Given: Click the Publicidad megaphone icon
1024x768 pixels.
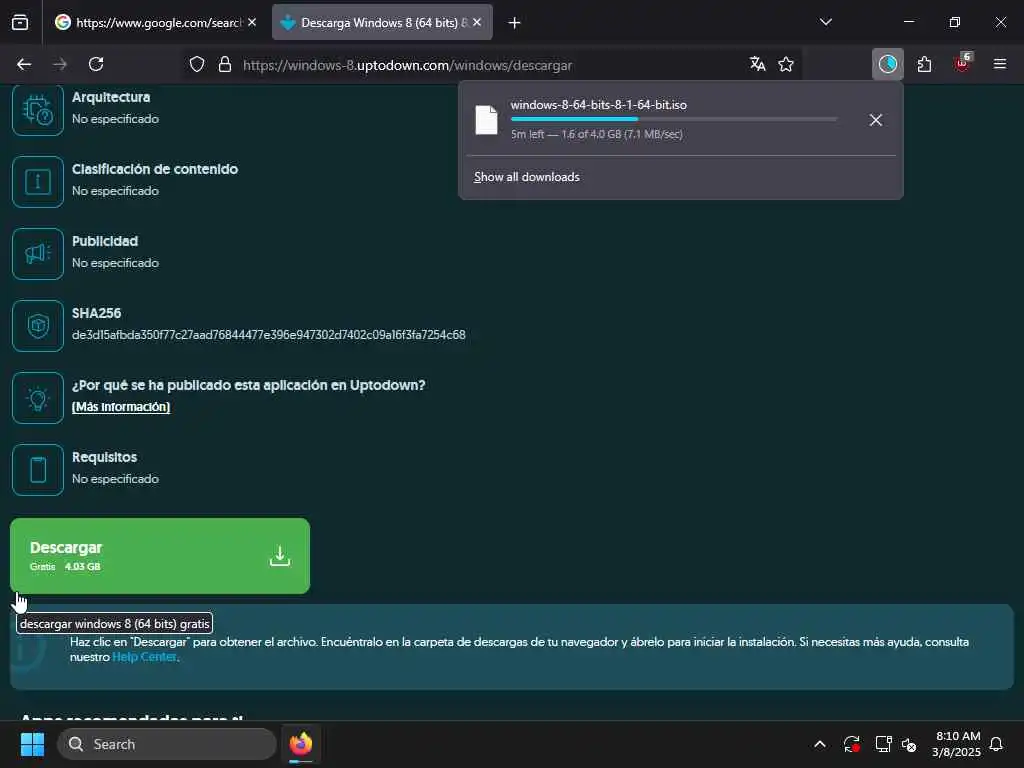Looking at the screenshot, I should click(x=38, y=254).
